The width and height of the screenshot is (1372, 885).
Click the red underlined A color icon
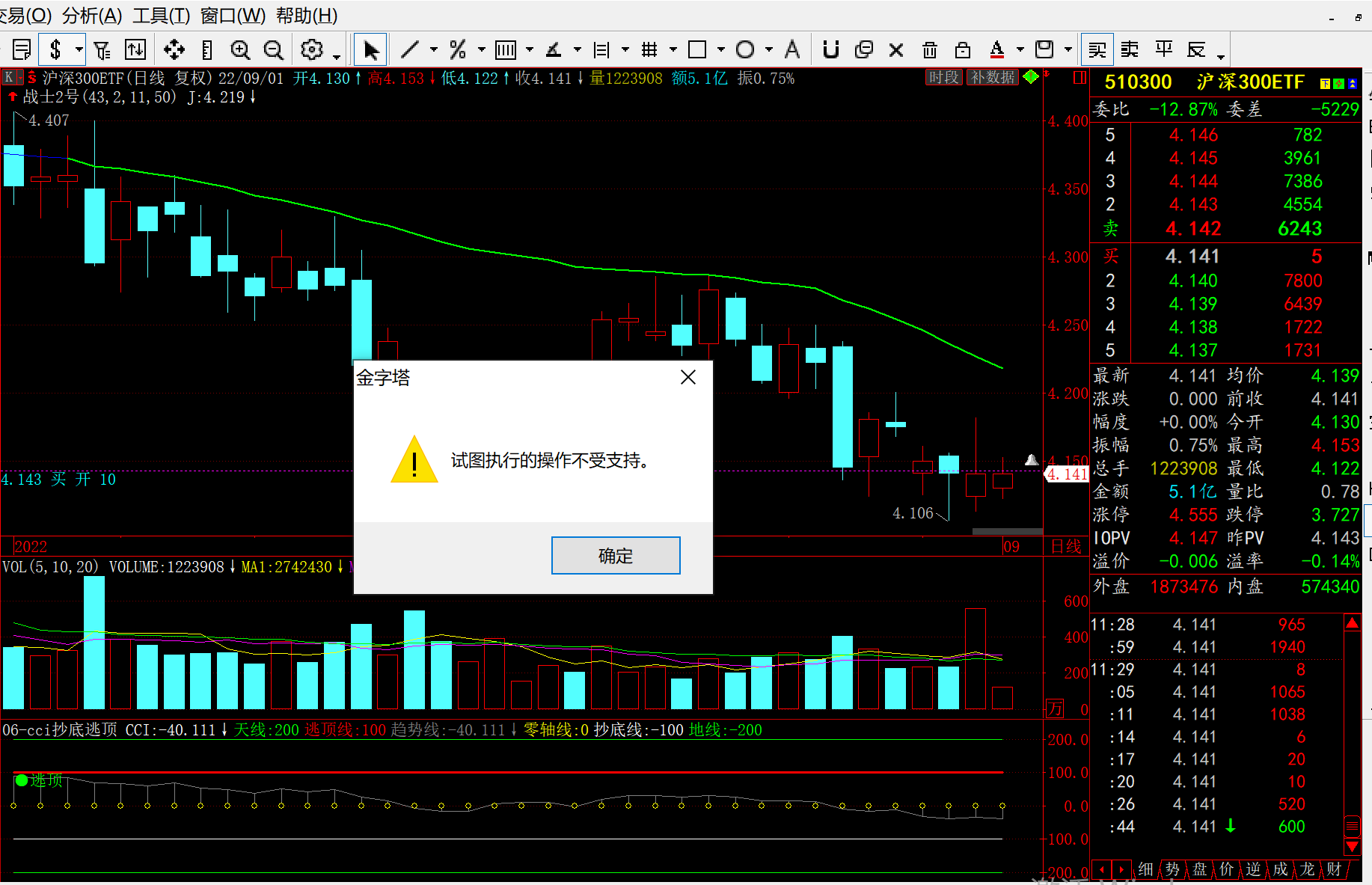coord(996,50)
